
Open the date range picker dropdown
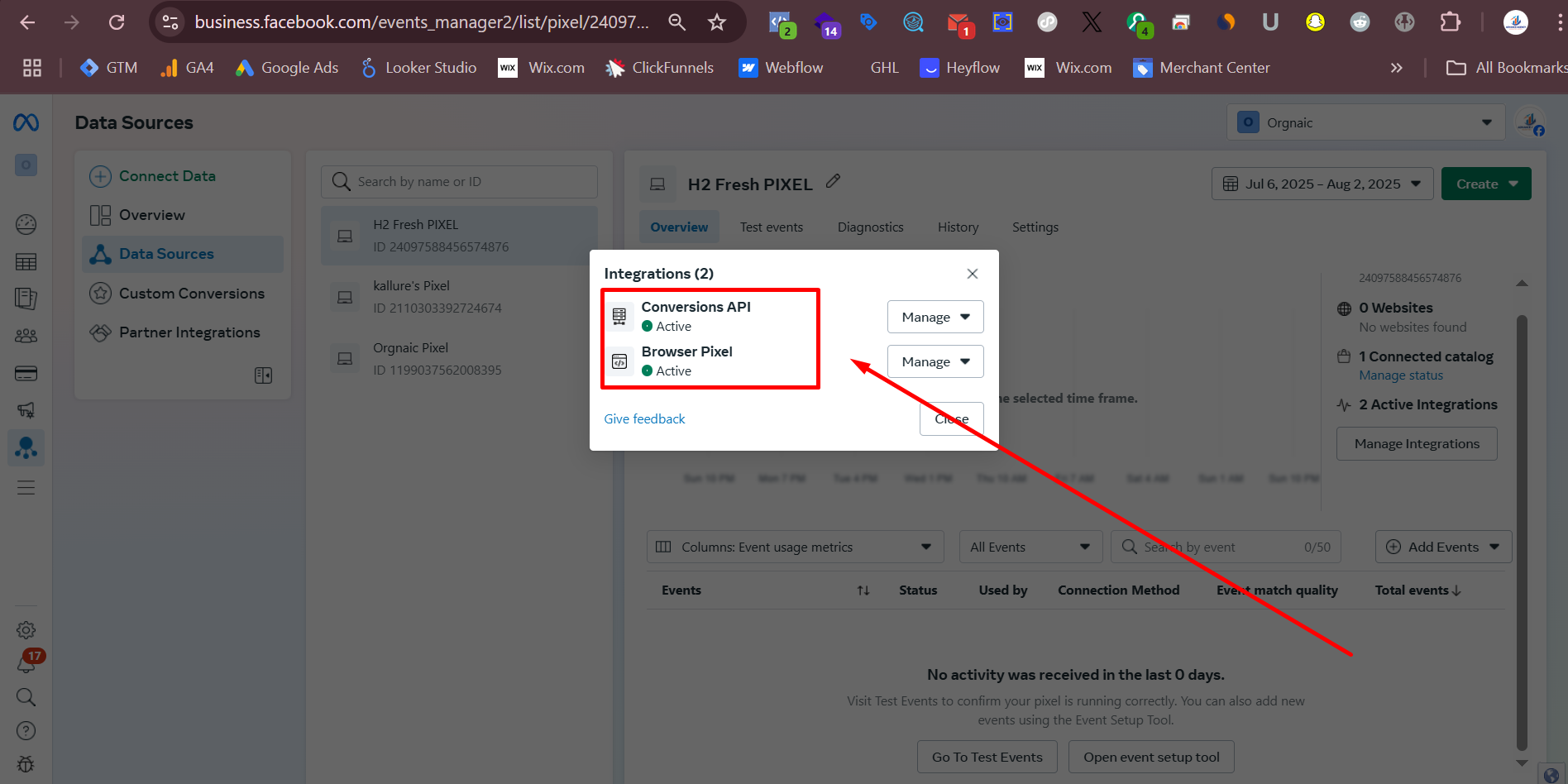[1322, 184]
